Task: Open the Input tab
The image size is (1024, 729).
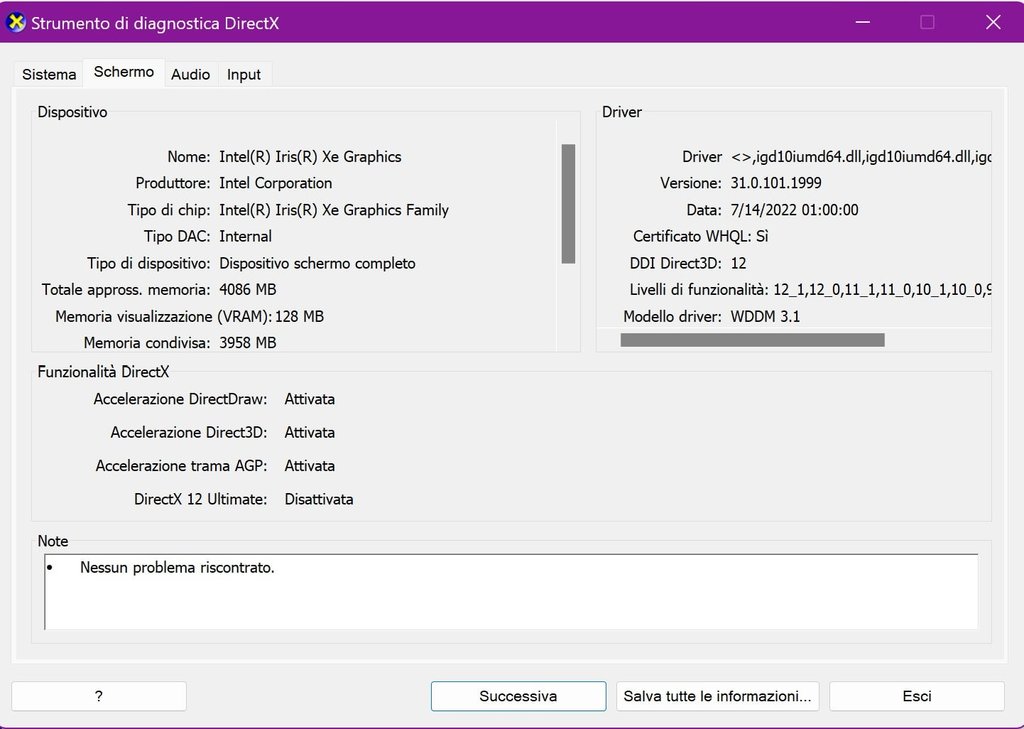Action: click(x=244, y=74)
